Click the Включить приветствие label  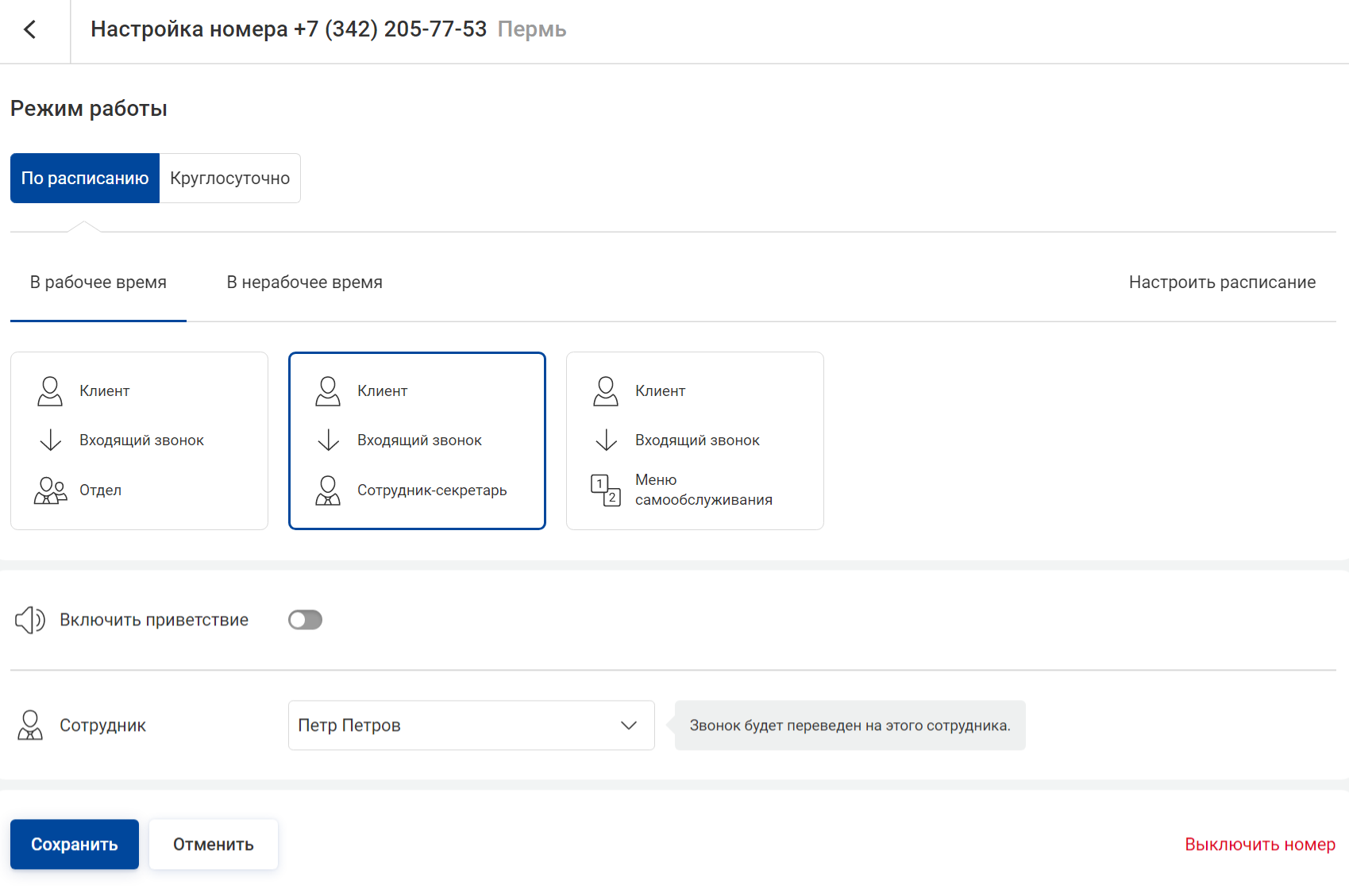pyautogui.click(x=154, y=620)
